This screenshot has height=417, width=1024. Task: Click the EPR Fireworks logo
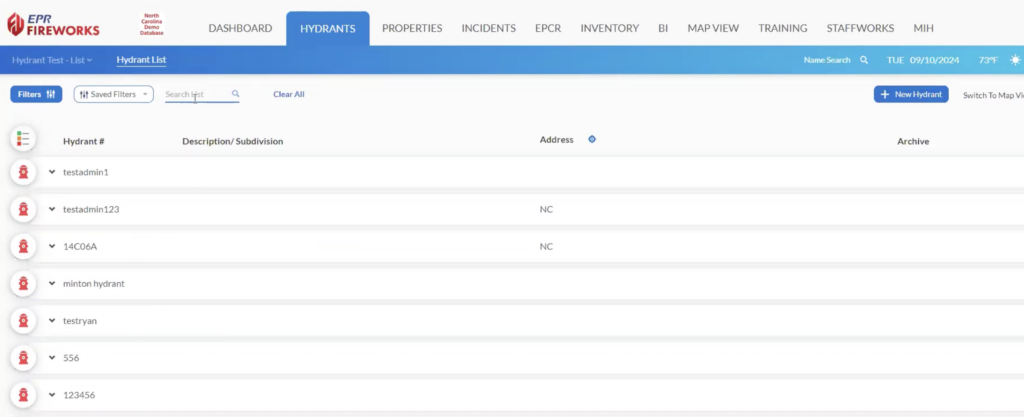pos(53,24)
